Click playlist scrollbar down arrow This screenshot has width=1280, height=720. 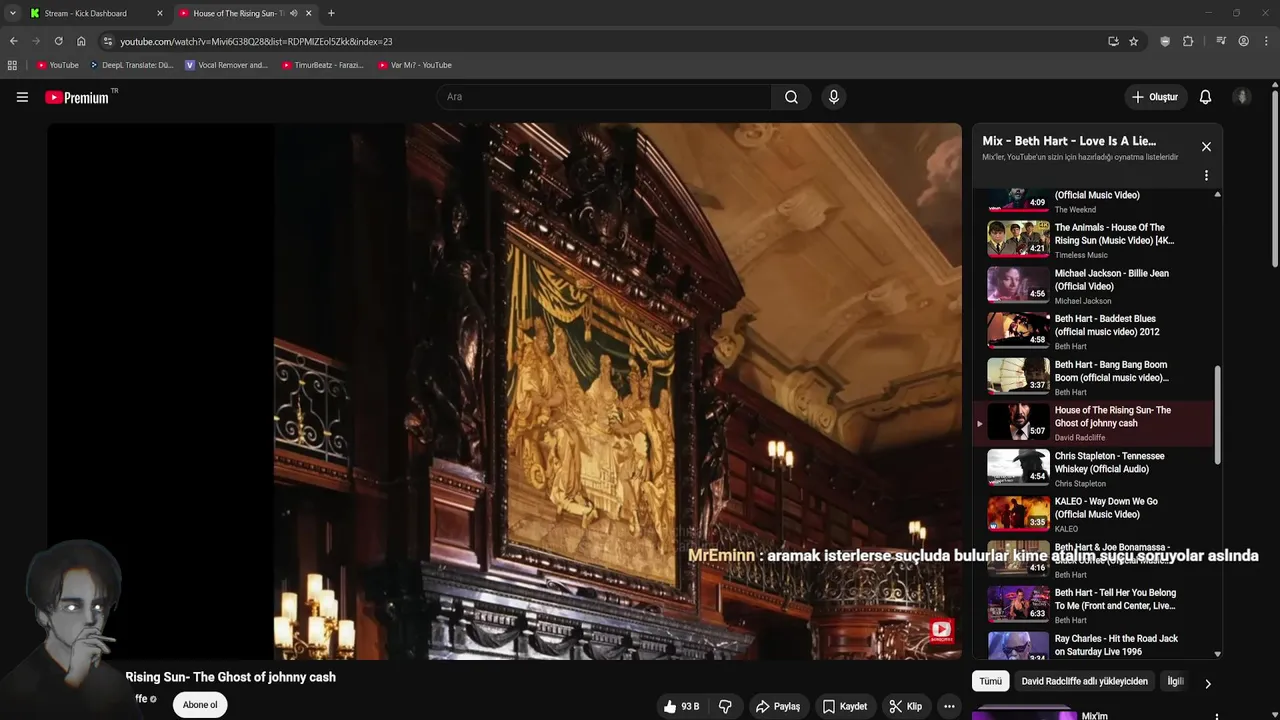tap(1217, 654)
